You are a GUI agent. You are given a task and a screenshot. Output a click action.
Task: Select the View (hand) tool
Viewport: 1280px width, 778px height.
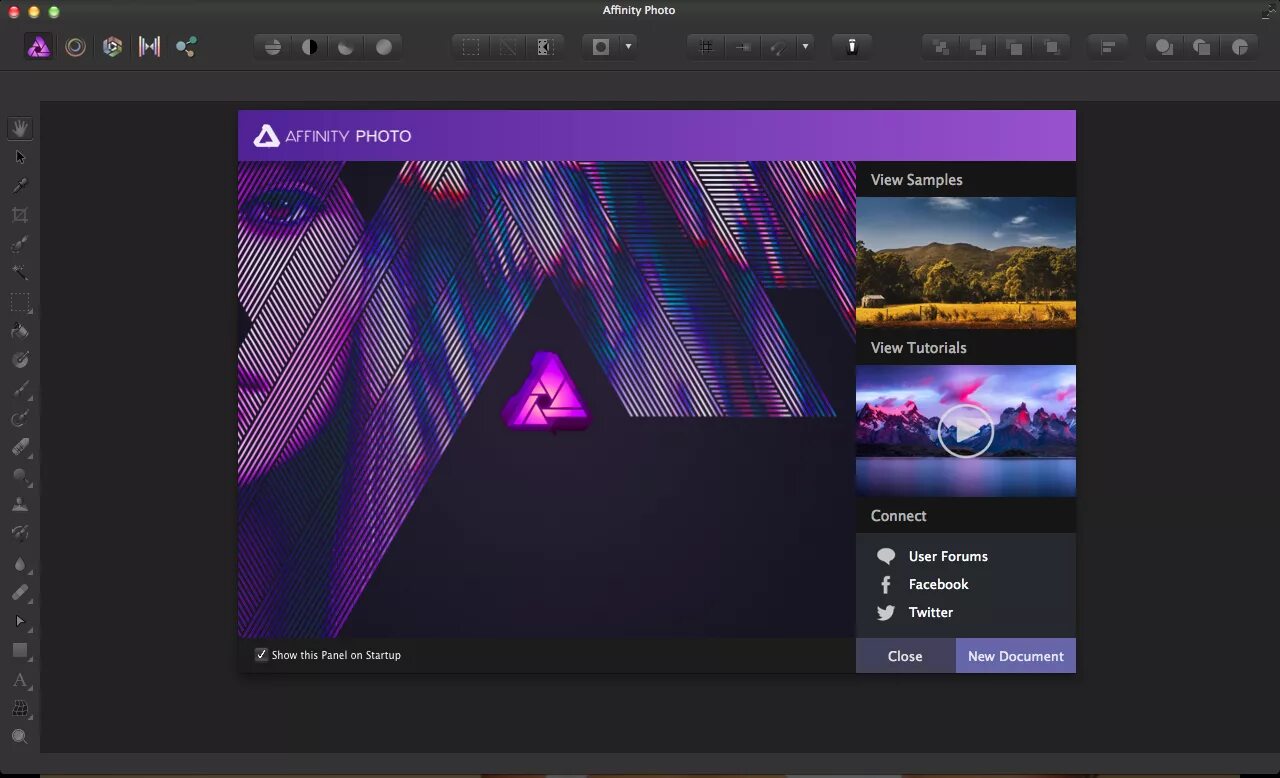tap(20, 128)
